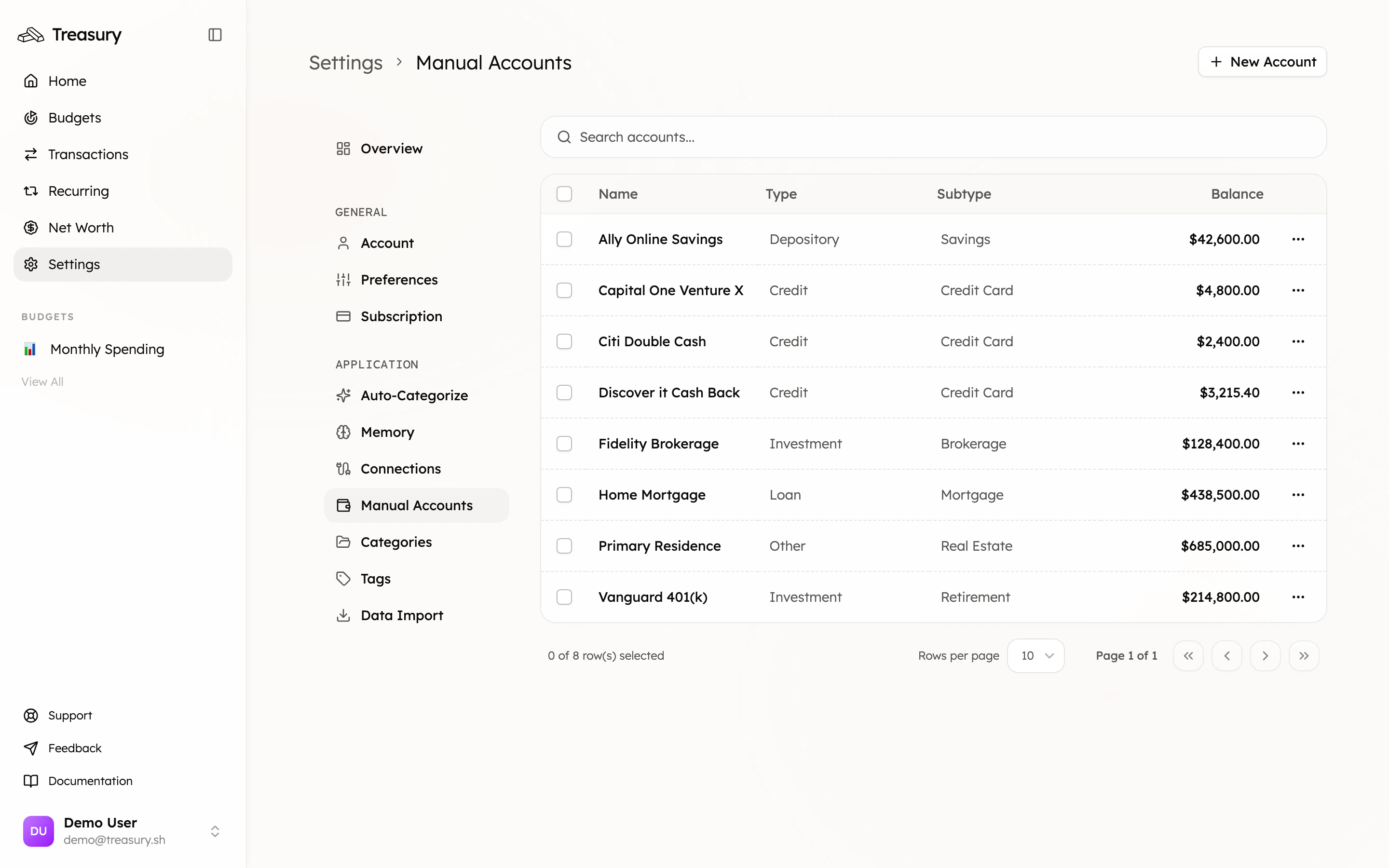The image size is (1389, 868).
Task: Click the DU user avatar
Action: (x=39, y=831)
